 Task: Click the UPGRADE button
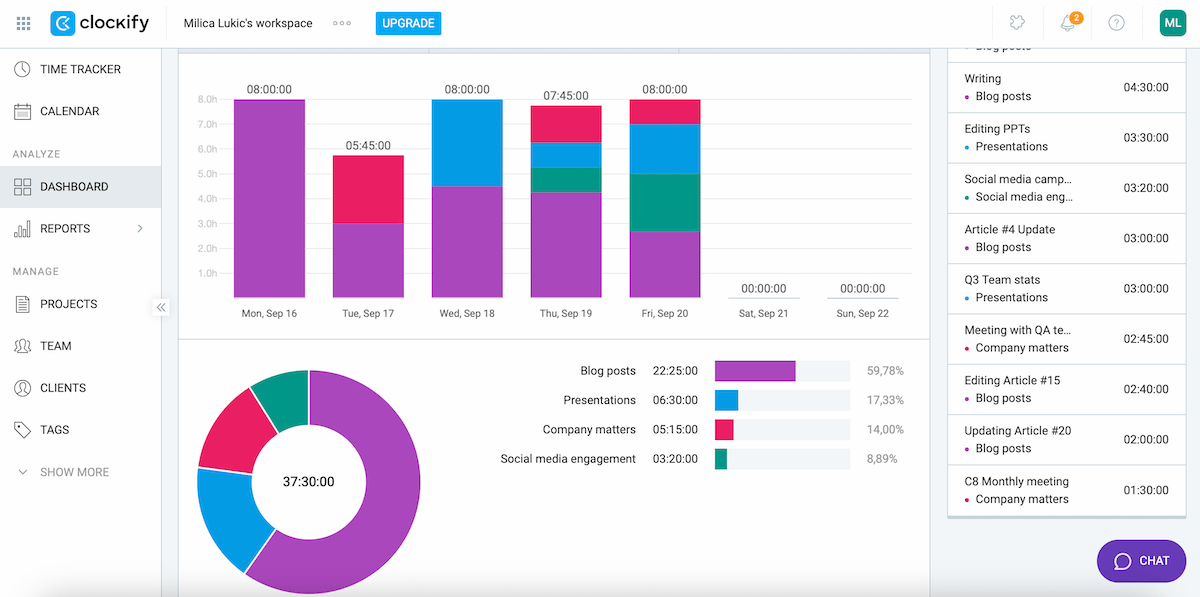tap(408, 22)
